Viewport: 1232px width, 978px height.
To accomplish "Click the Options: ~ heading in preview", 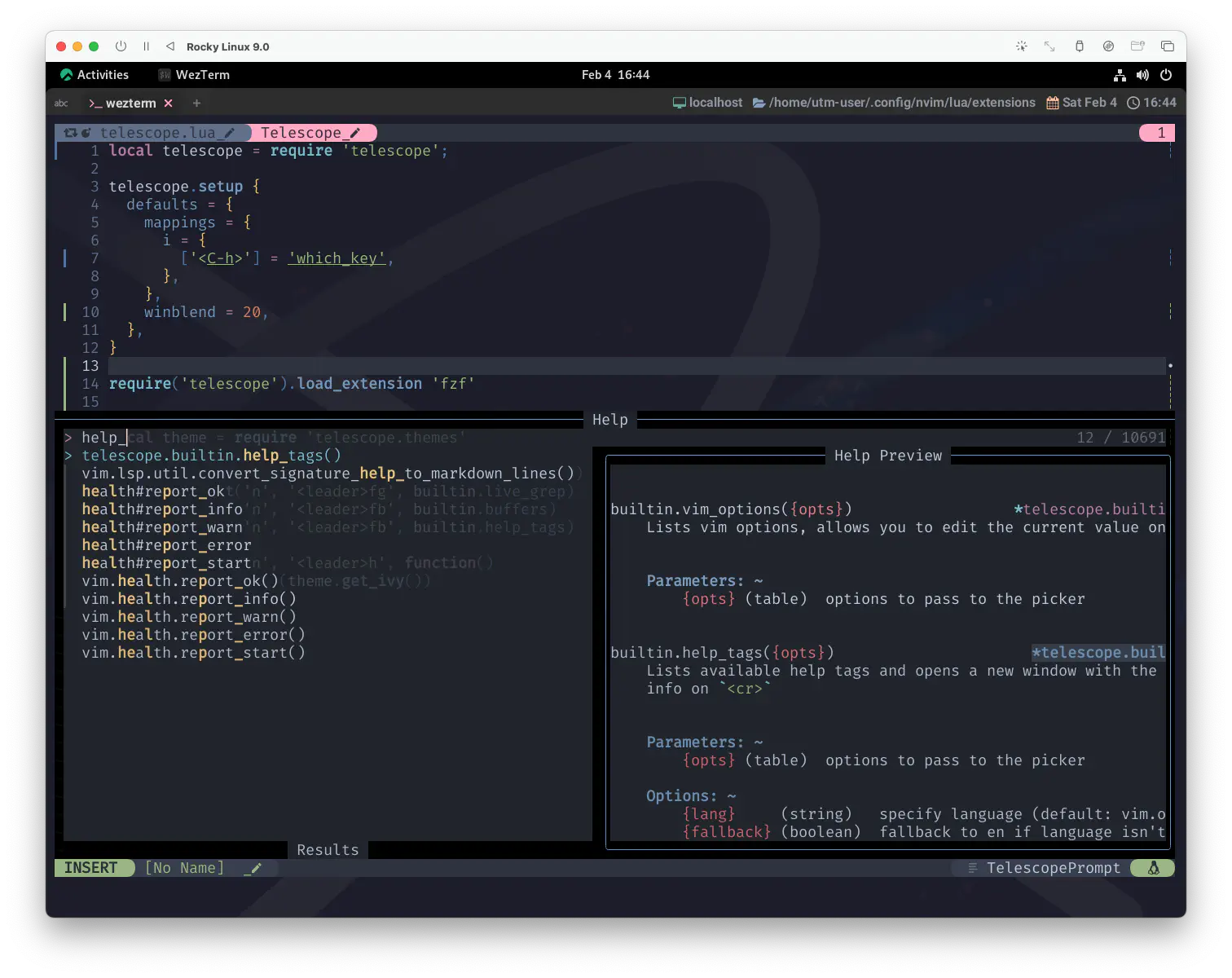I will point(691,796).
